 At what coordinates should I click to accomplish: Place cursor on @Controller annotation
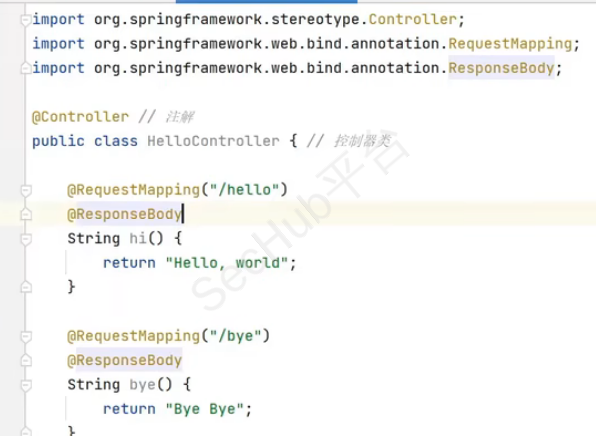point(81,117)
